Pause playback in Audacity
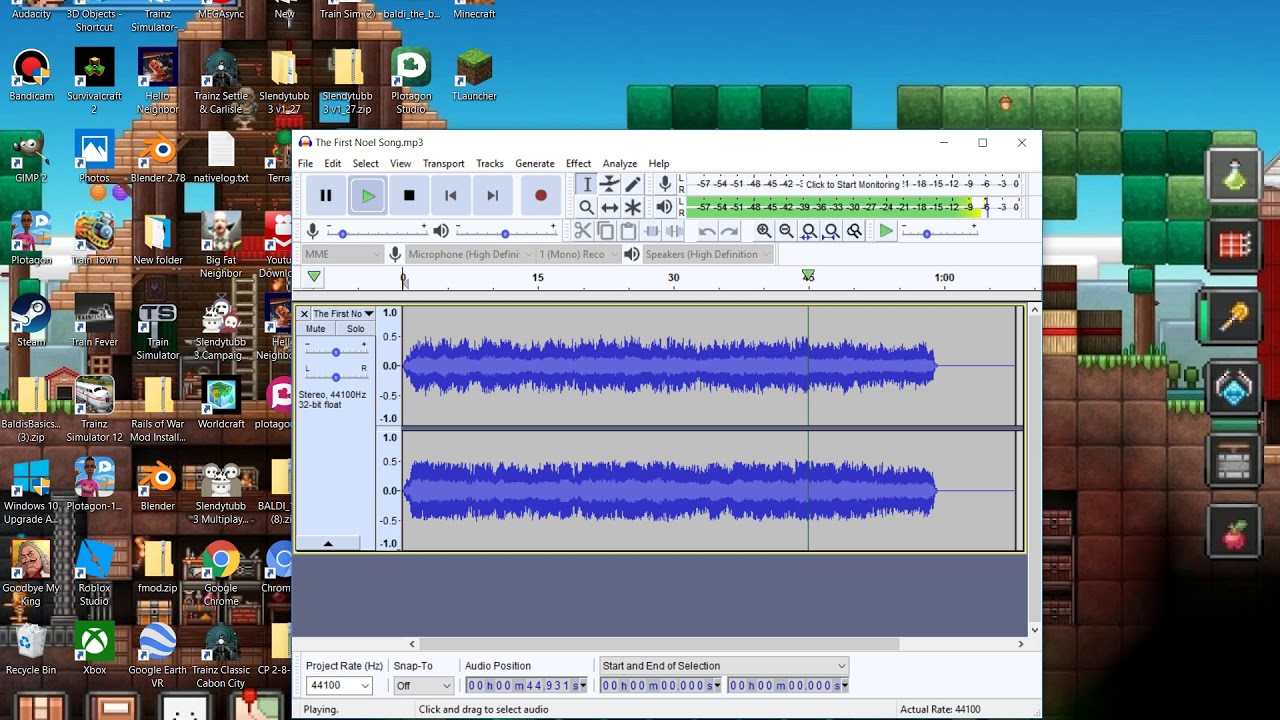Screen dimensions: 1280x720 tap(326, 196)
